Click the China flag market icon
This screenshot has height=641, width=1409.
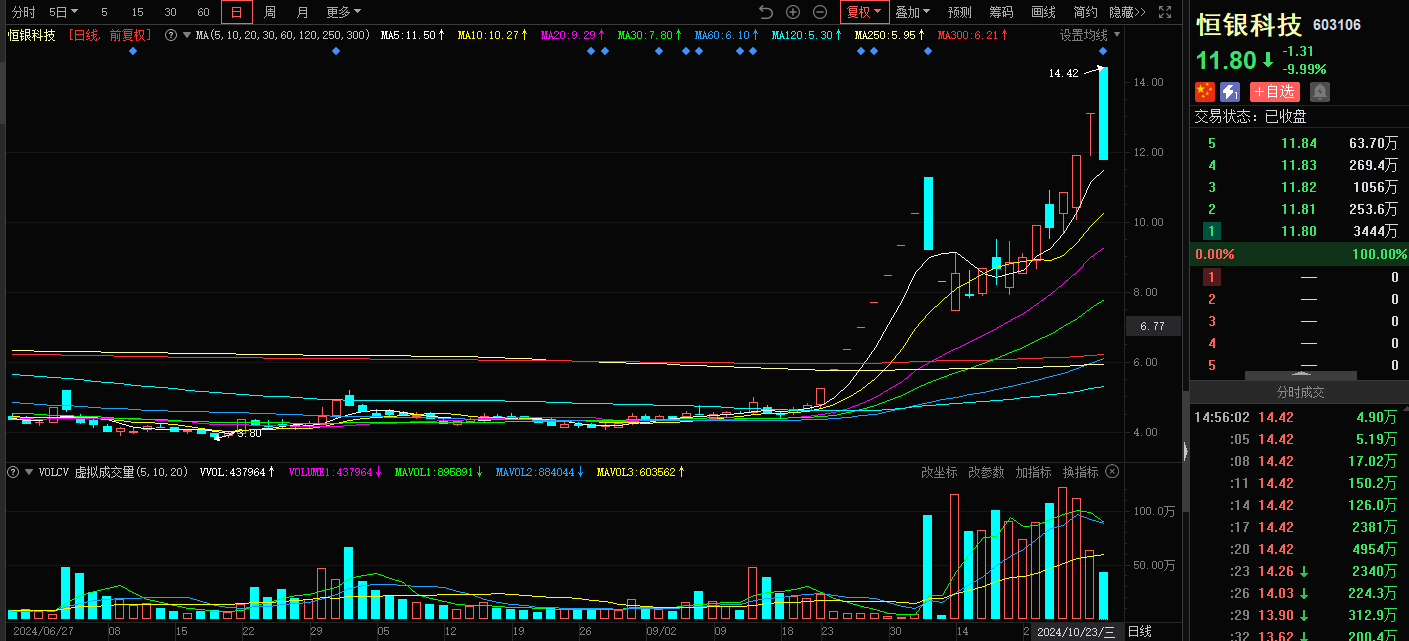[x=1204, y=92]
